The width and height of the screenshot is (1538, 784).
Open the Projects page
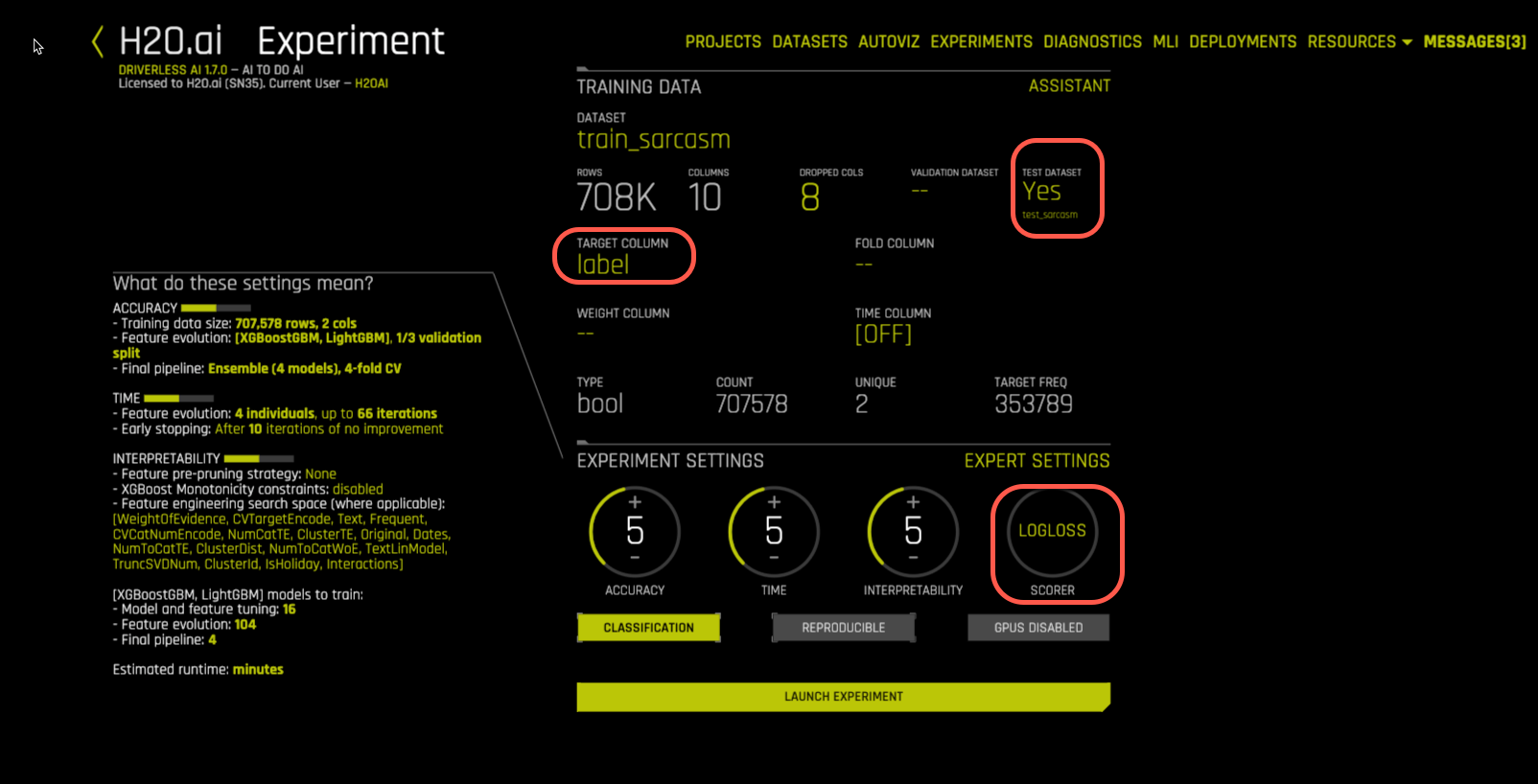tap(723, 42)
